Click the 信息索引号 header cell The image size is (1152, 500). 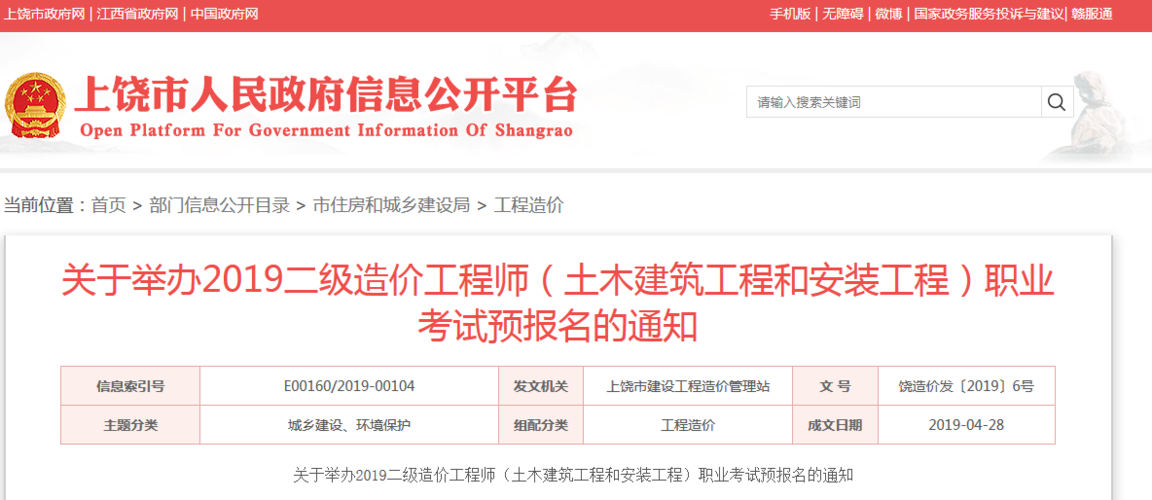[130, 386]
